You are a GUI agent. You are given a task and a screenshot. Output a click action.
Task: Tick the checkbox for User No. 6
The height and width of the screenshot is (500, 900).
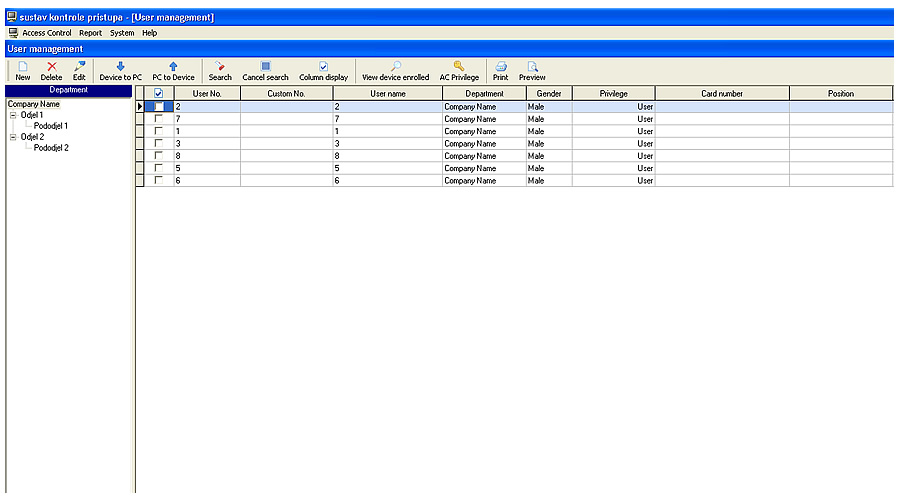tap(158, 180)
